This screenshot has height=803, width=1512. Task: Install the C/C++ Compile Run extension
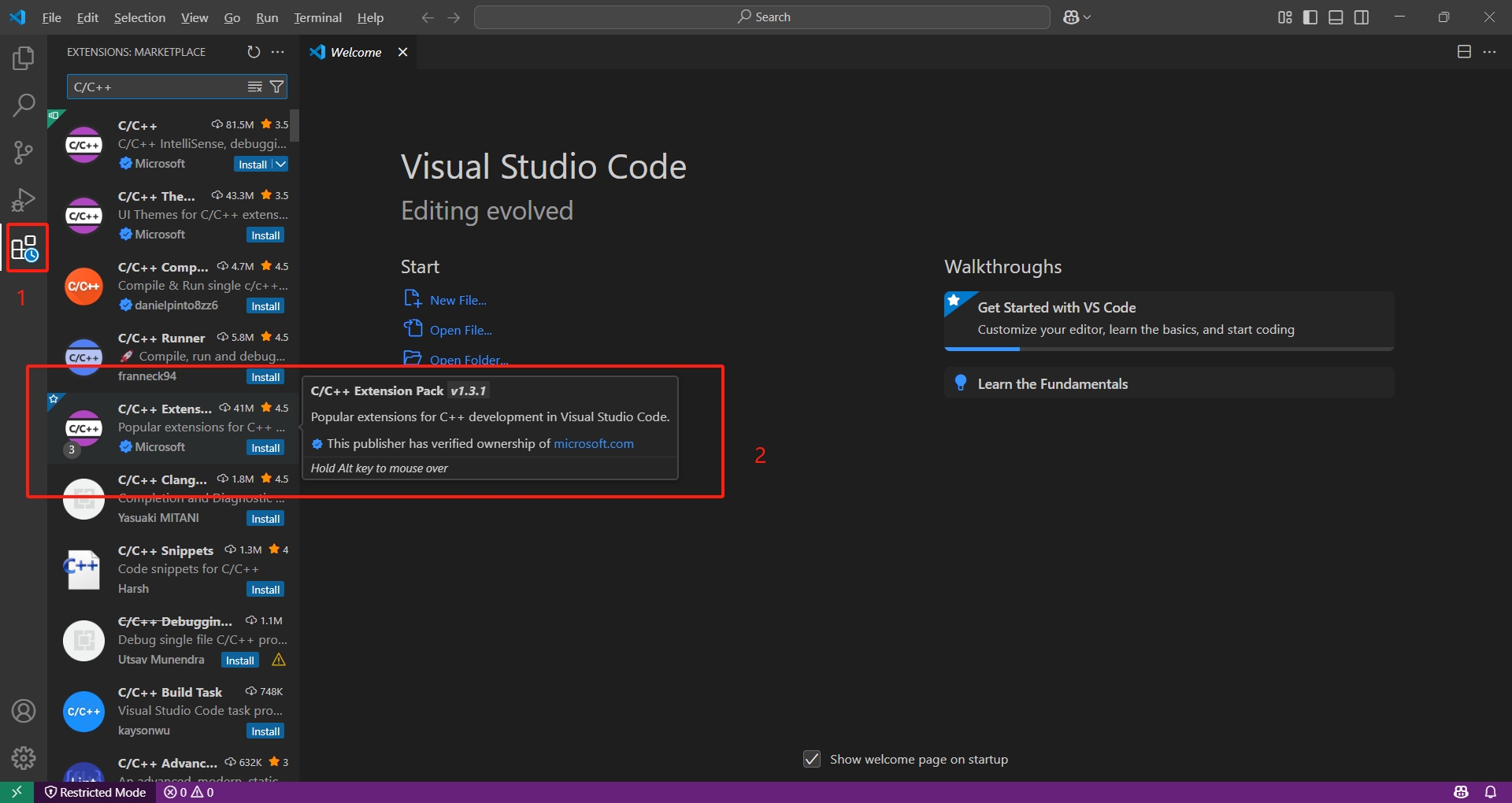[265, 306]
